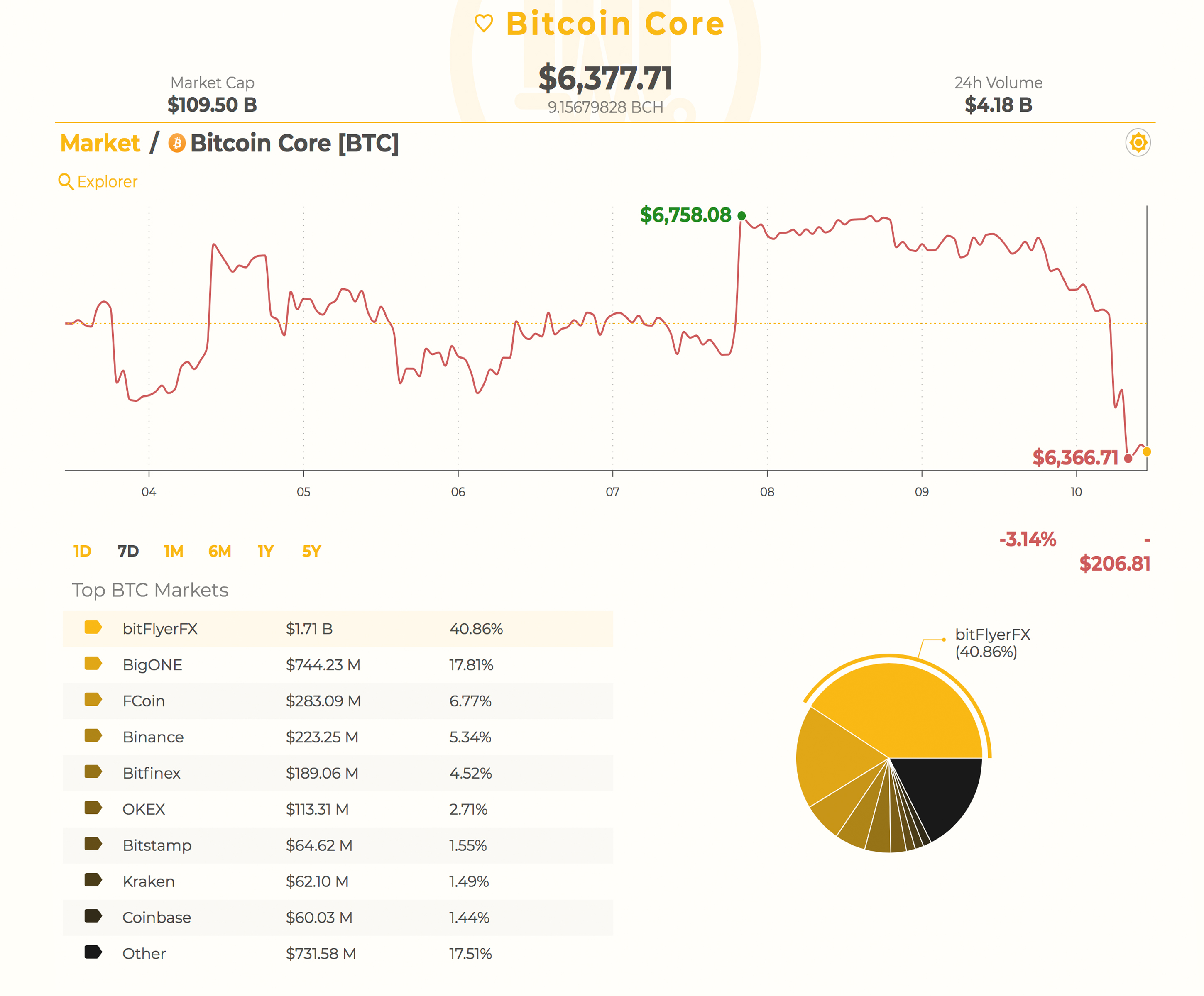The width and height of the screenshot is (1204, 996).
Task: Click the $283.09 M volume value
Action: [323, 701]
